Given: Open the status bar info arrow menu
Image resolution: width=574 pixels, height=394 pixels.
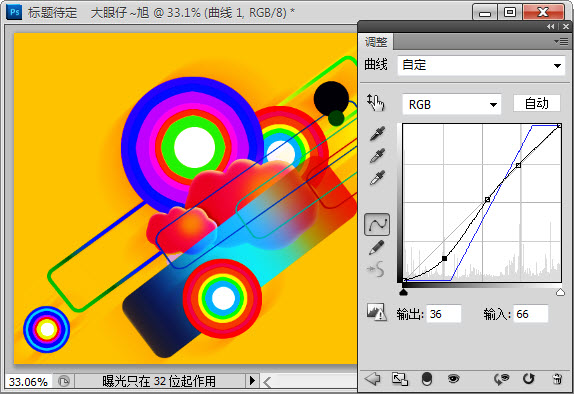Looking at the screenshot, I should coord(252,381).
